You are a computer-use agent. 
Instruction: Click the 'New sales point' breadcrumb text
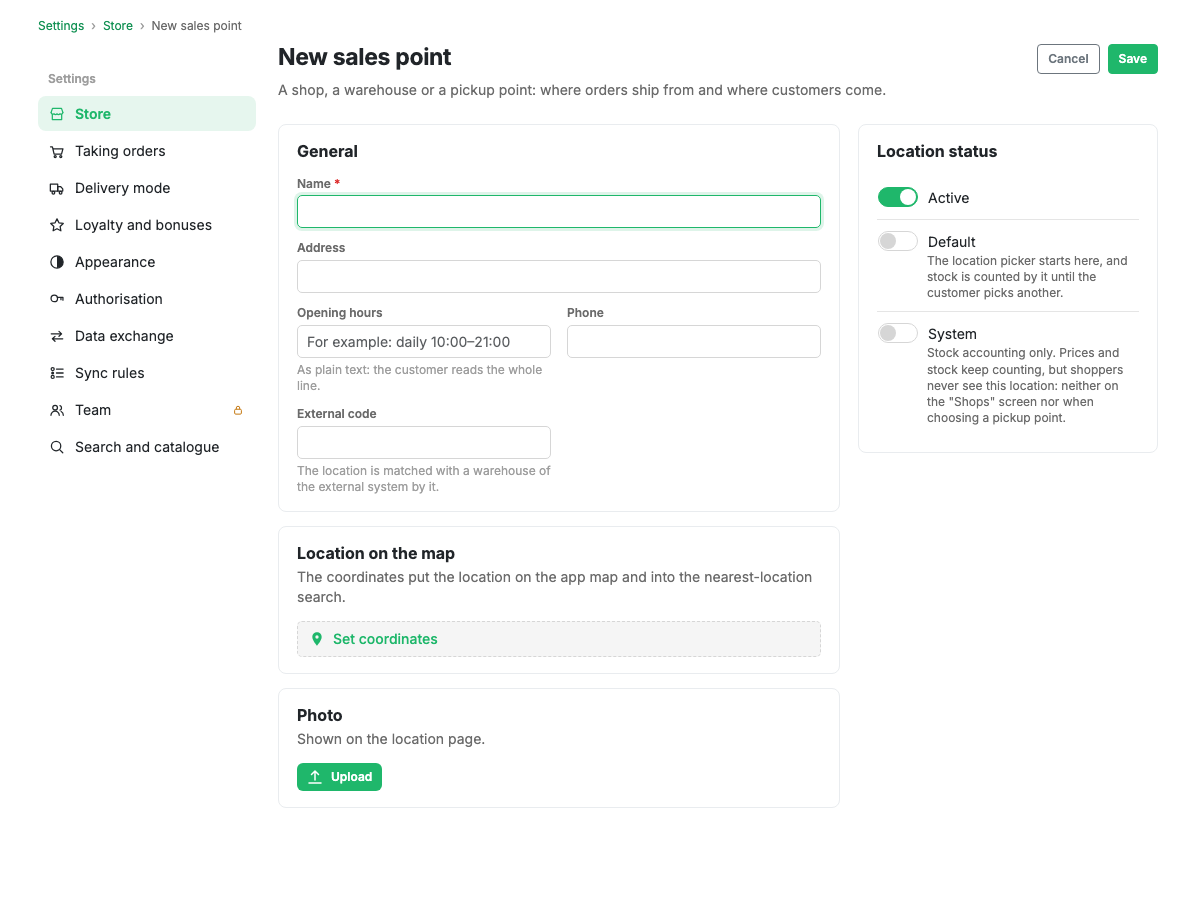tap(196, 26)
